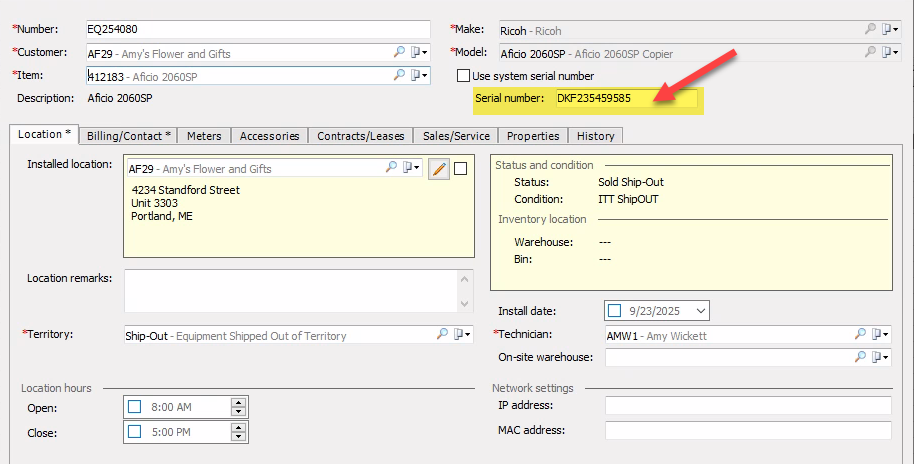This screenshot has height=464, width=914.
Task: Click inside the Location remarks text box
Action: 291,290
